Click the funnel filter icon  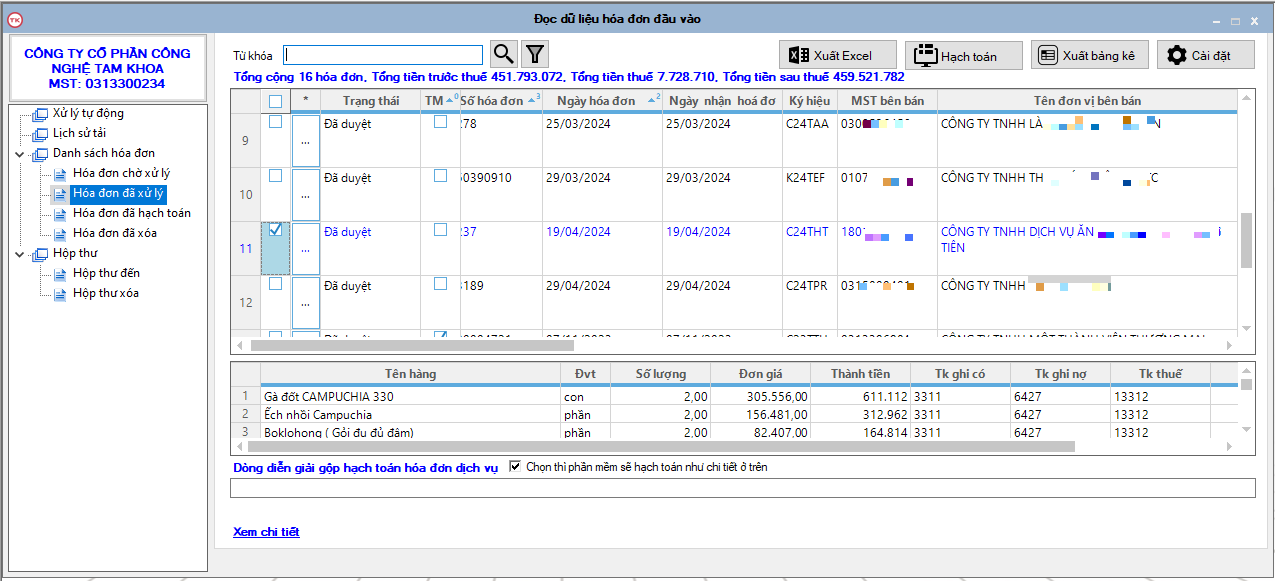click(x=536, y=54)
